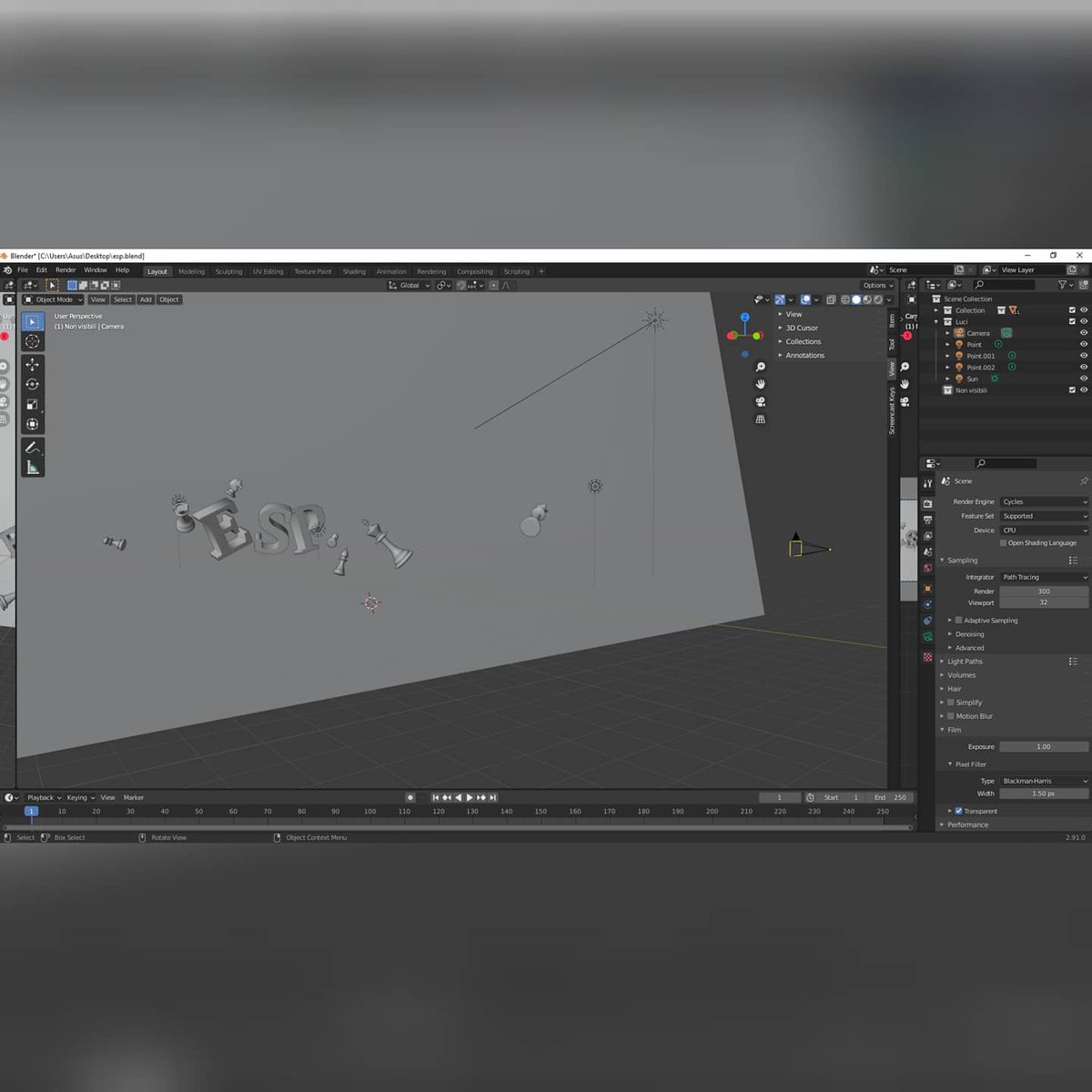Enable Adaptive Sampling checkbox
Screen dimensions: 1092x1092
(x=958, y=621)
